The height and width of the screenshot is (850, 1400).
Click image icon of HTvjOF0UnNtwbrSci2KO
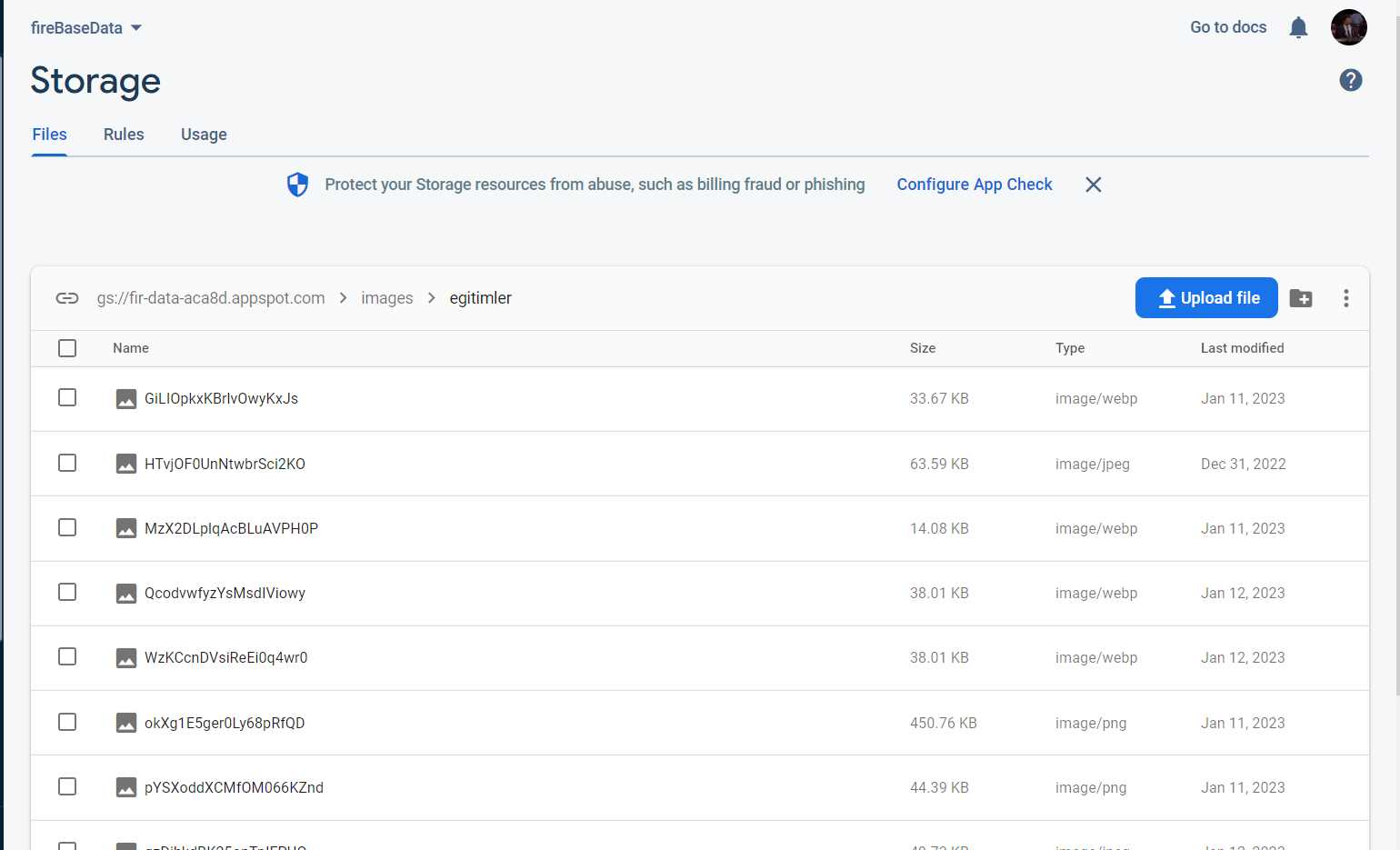point(126,464)
